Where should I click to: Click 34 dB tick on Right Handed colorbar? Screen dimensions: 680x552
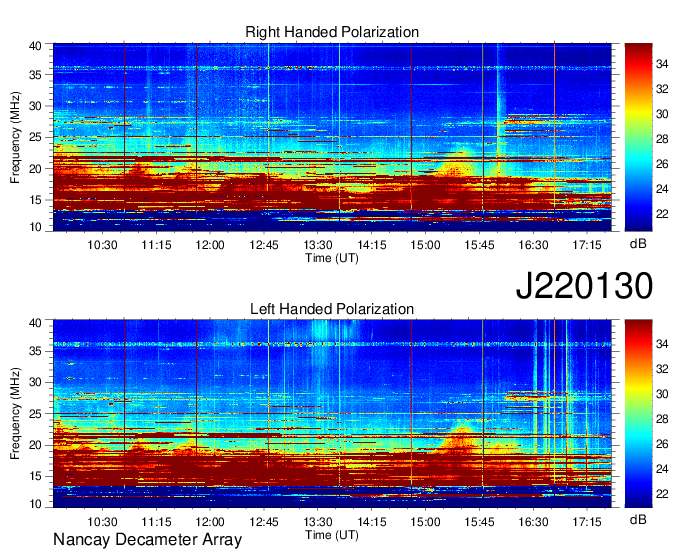tap(662, 65)
